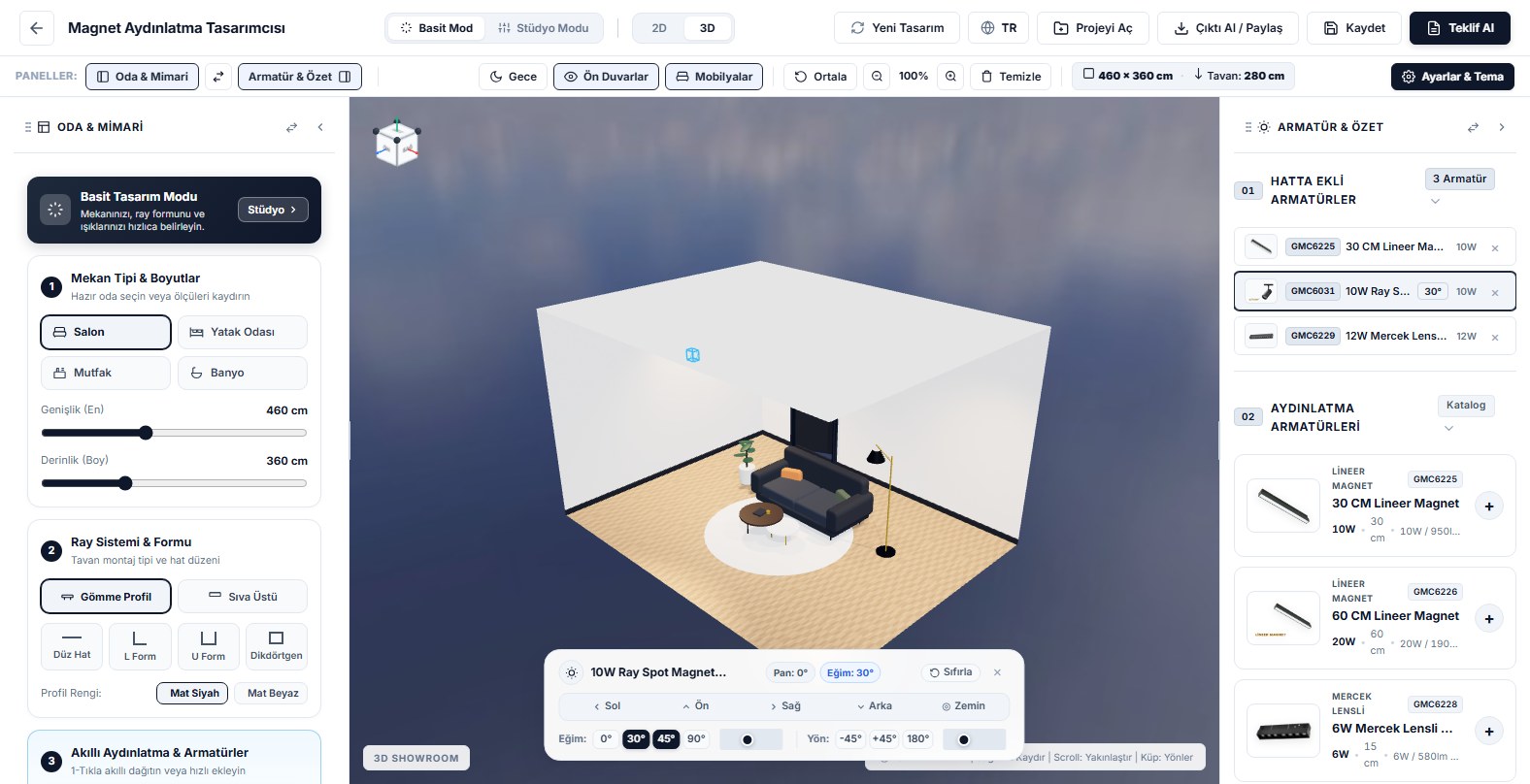1530x784 pixels.
Task: Select the Dikdörtgen rail layout
Action: click(x=276, y=646)
